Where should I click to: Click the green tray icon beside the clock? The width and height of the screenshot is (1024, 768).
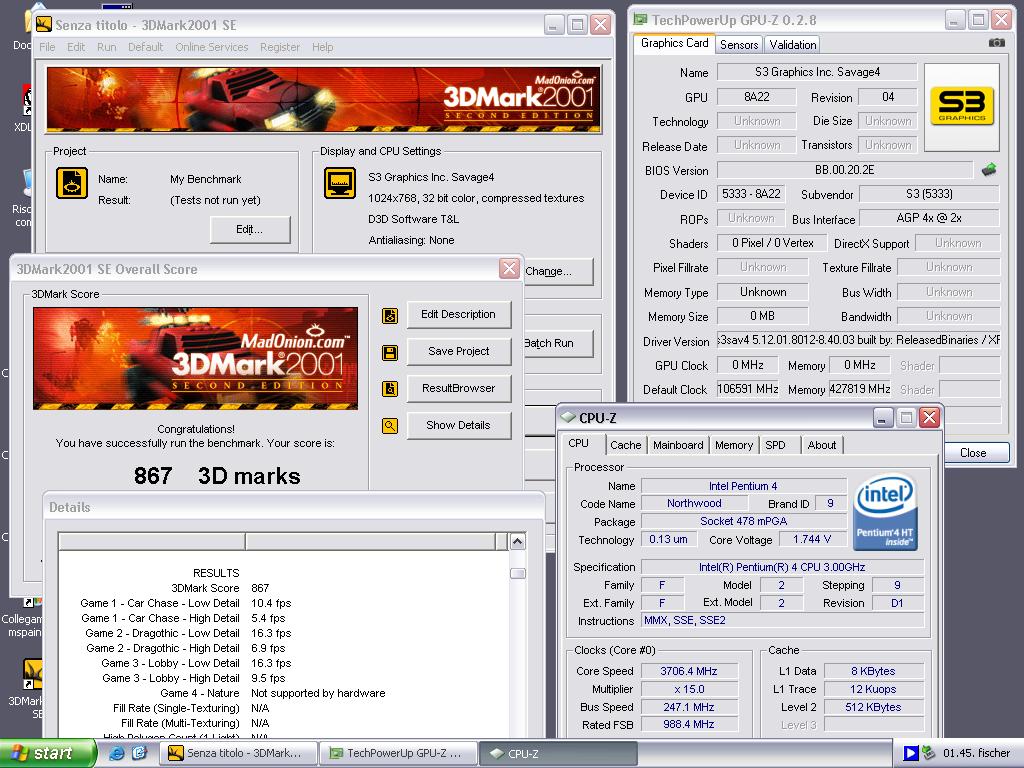928,753
